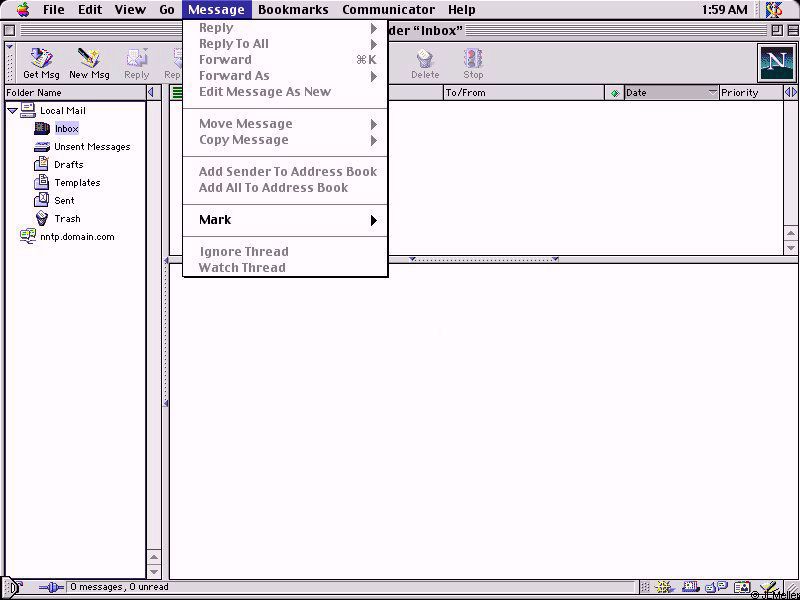800x600 pixels.
Task: Click message list scrollbar up arrow
Action: (791, 233)
